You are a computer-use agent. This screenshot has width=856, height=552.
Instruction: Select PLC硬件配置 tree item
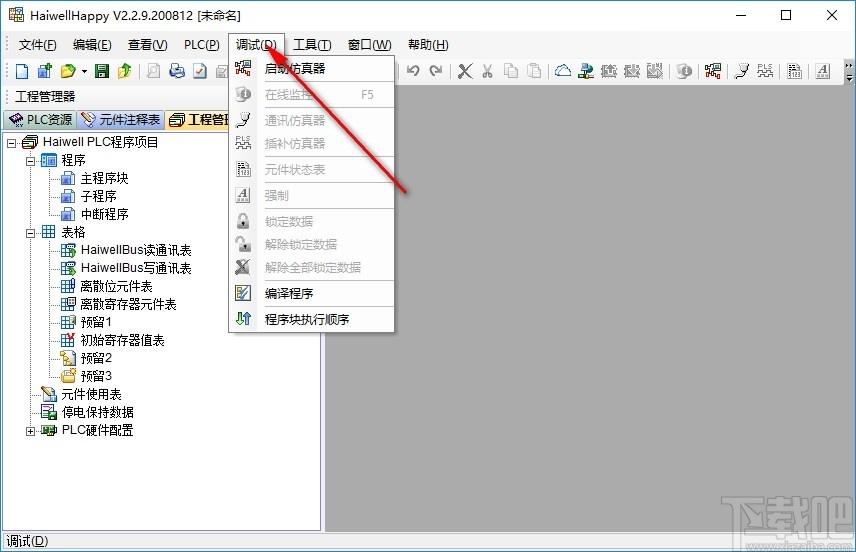click(x=97, y=431)
